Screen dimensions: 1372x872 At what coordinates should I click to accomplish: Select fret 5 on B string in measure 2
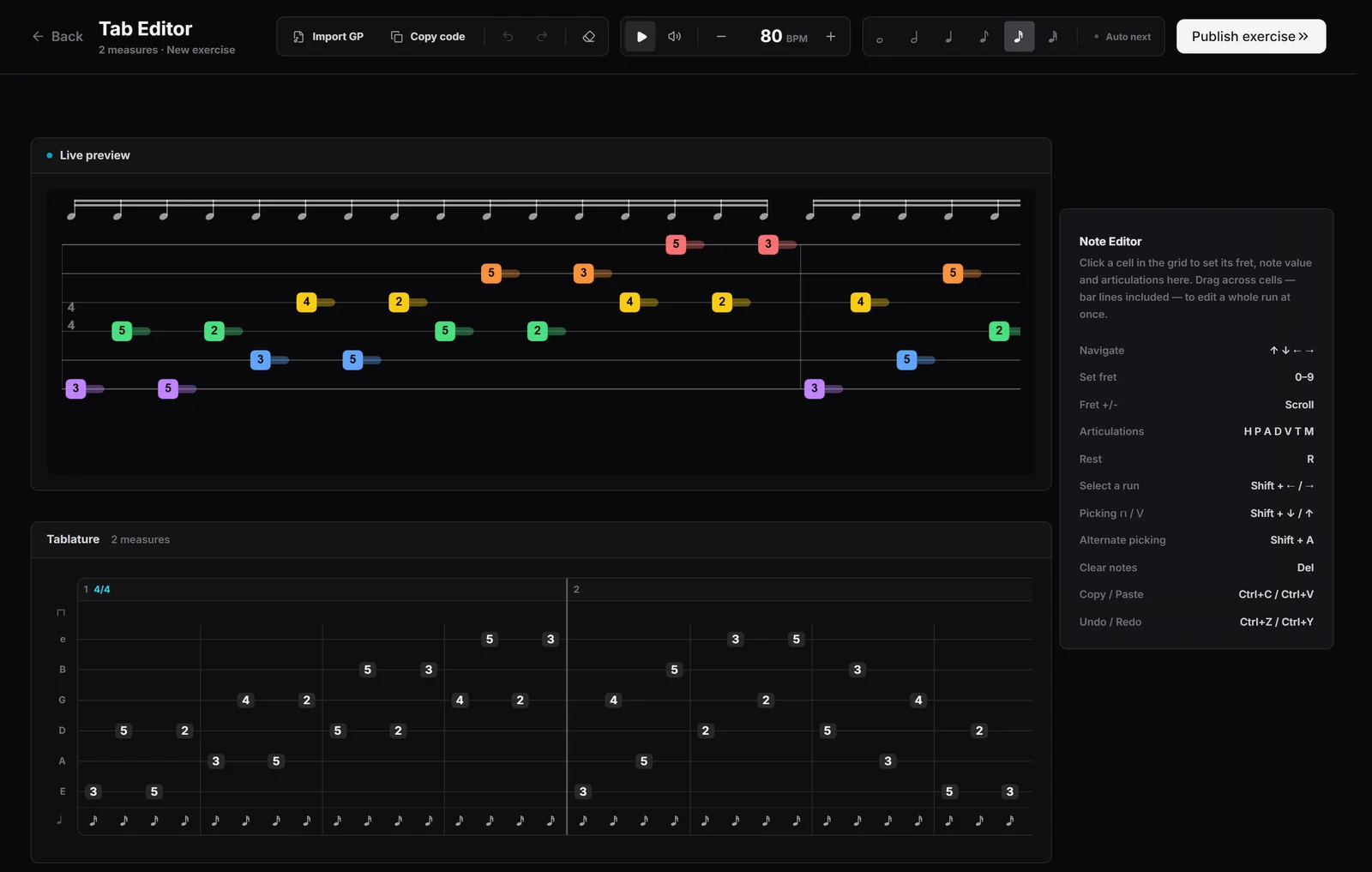[x=674, y=670]
